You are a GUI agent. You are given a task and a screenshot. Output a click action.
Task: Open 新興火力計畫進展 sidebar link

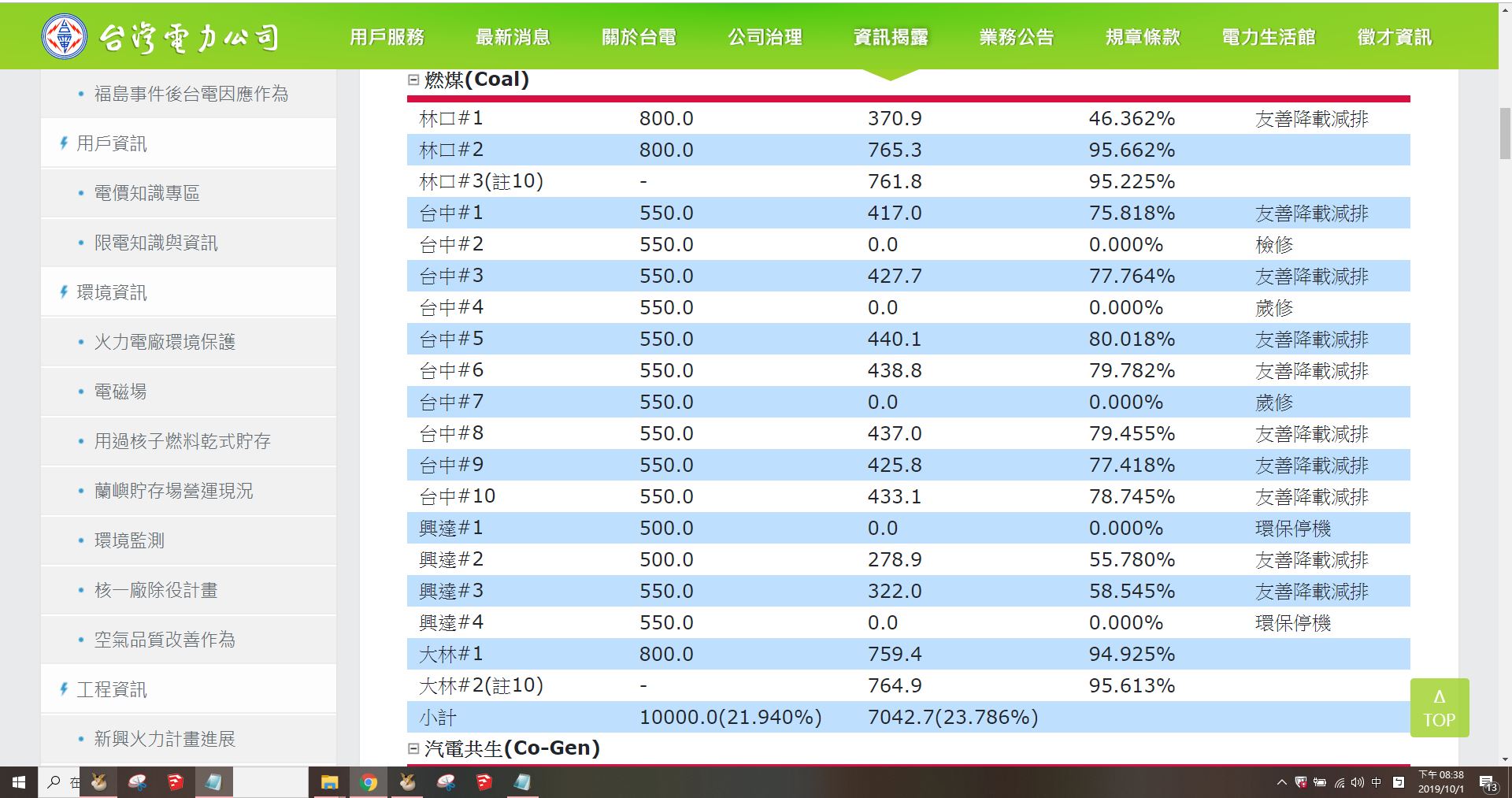[165, 739]
